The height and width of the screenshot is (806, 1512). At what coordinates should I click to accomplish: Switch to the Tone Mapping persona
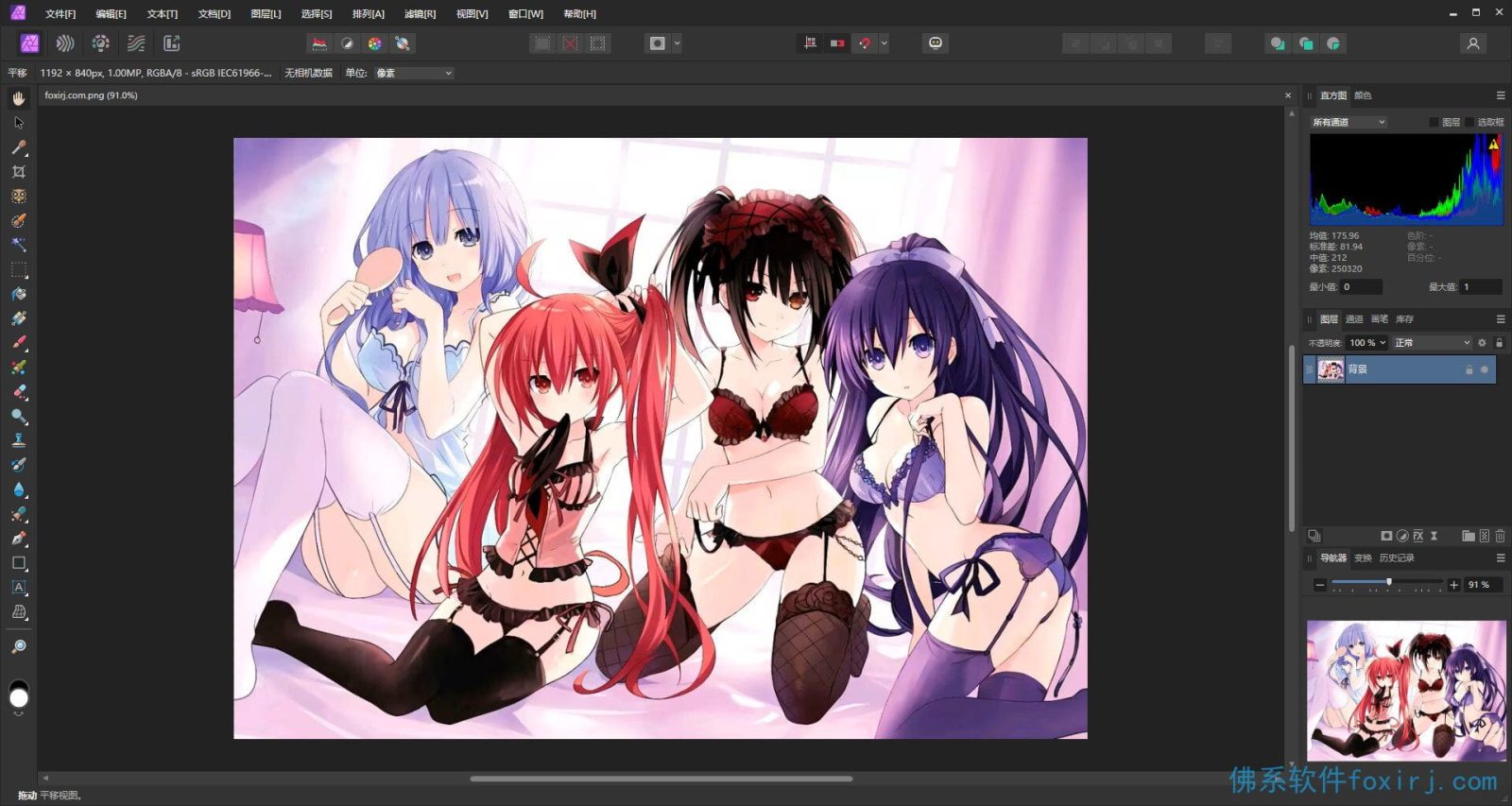click(x=136, y=43)
